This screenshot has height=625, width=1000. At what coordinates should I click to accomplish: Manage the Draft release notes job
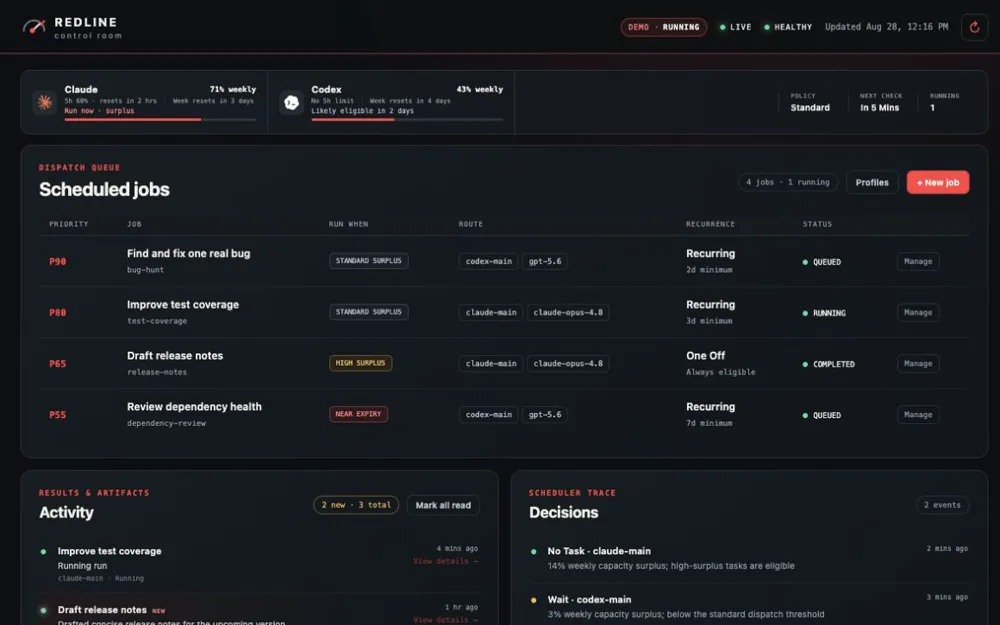(x=918, y=364)
